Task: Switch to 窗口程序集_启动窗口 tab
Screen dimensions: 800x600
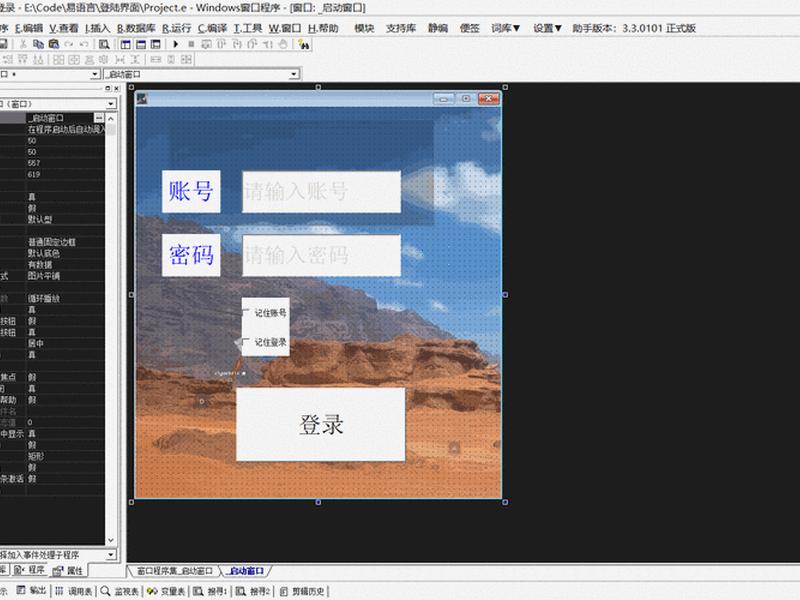Action: [x=174, y=571]
